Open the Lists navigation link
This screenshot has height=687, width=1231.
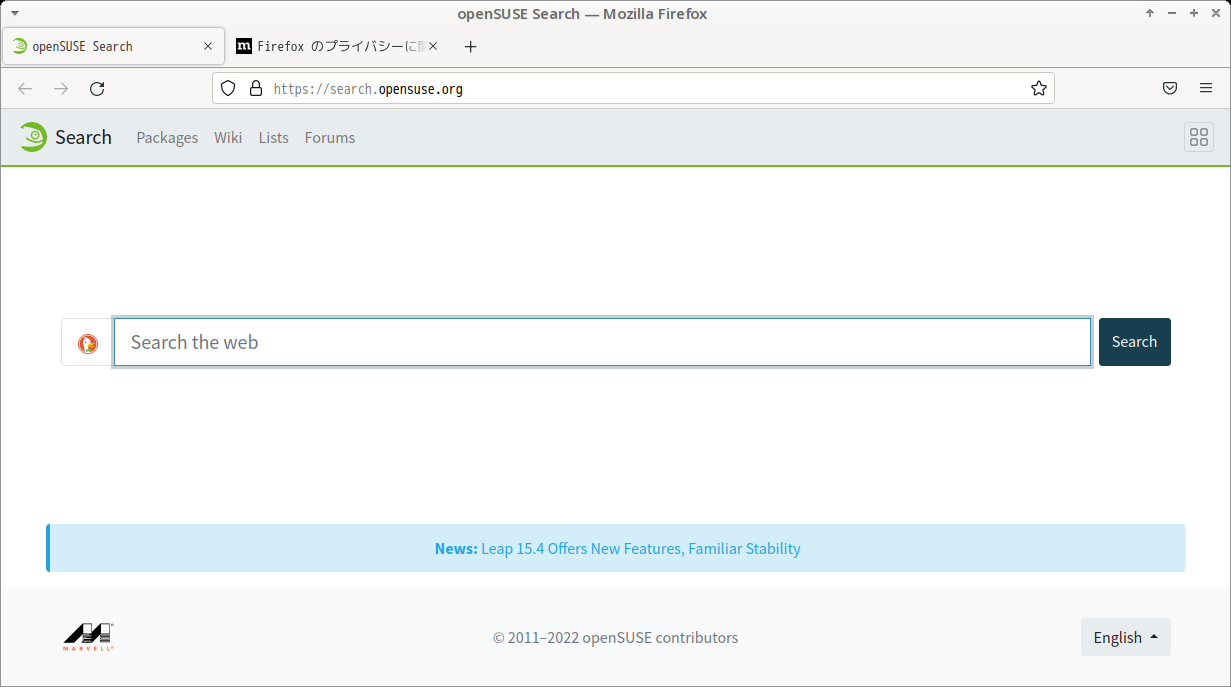tap(273, 138)
